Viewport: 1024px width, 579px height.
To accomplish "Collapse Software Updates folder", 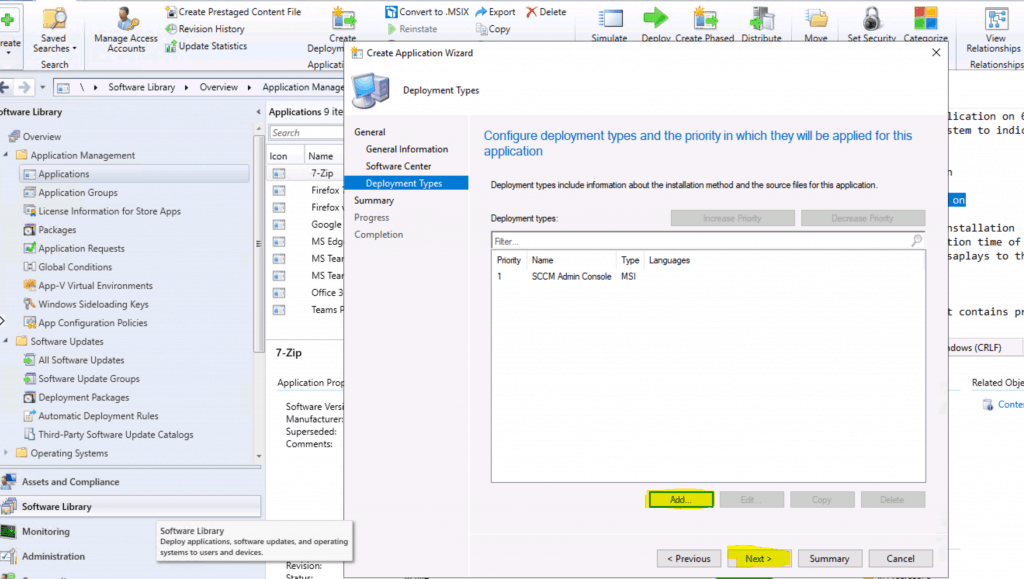I will point(6,341).
